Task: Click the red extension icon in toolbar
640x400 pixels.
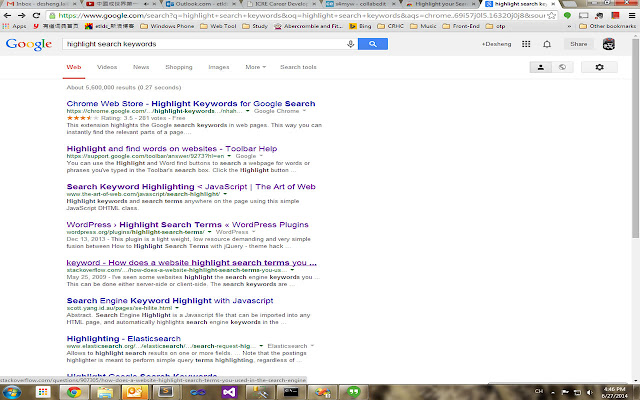Action: 615,16
